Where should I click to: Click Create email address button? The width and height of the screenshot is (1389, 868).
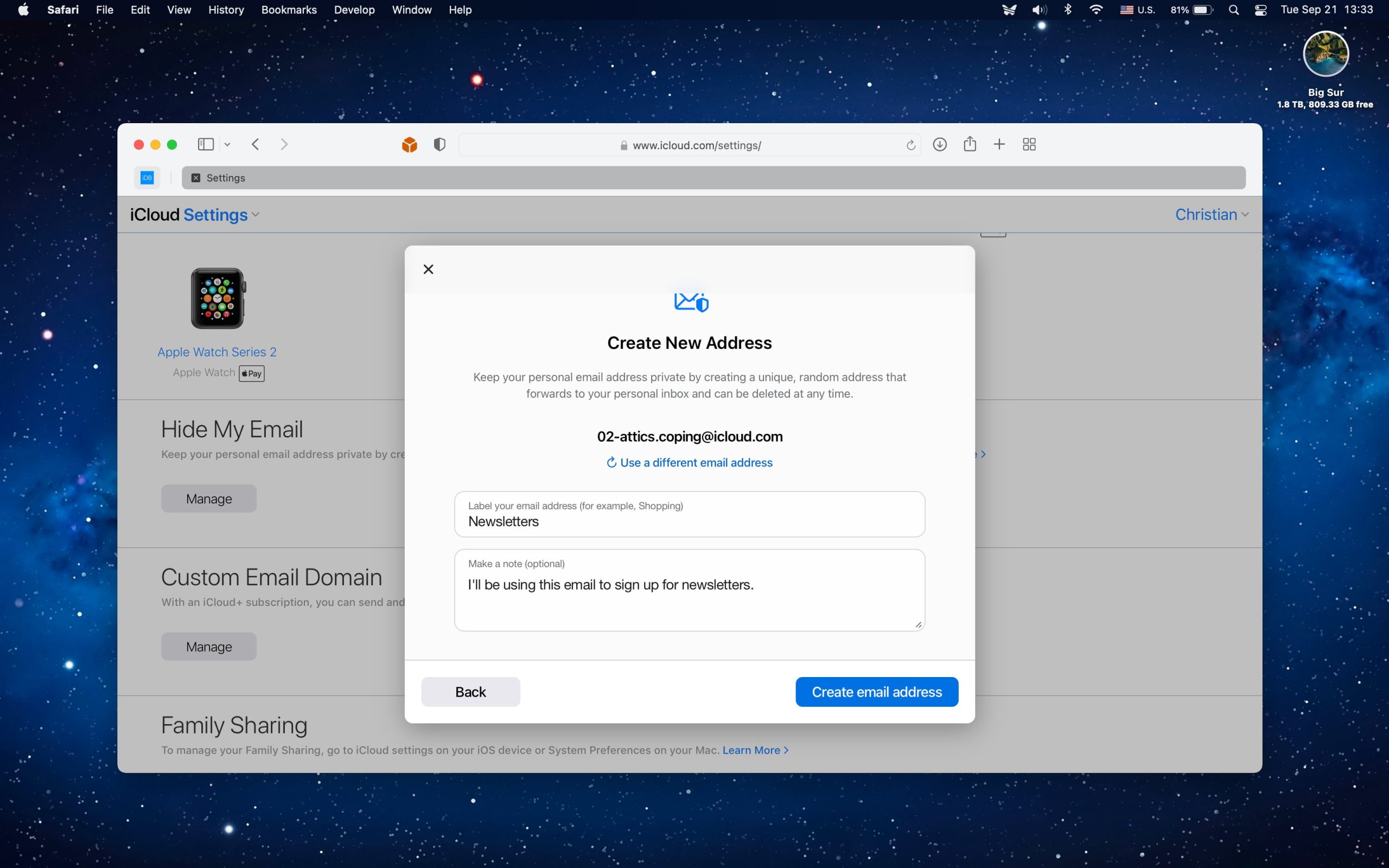[x=876, y=692]
